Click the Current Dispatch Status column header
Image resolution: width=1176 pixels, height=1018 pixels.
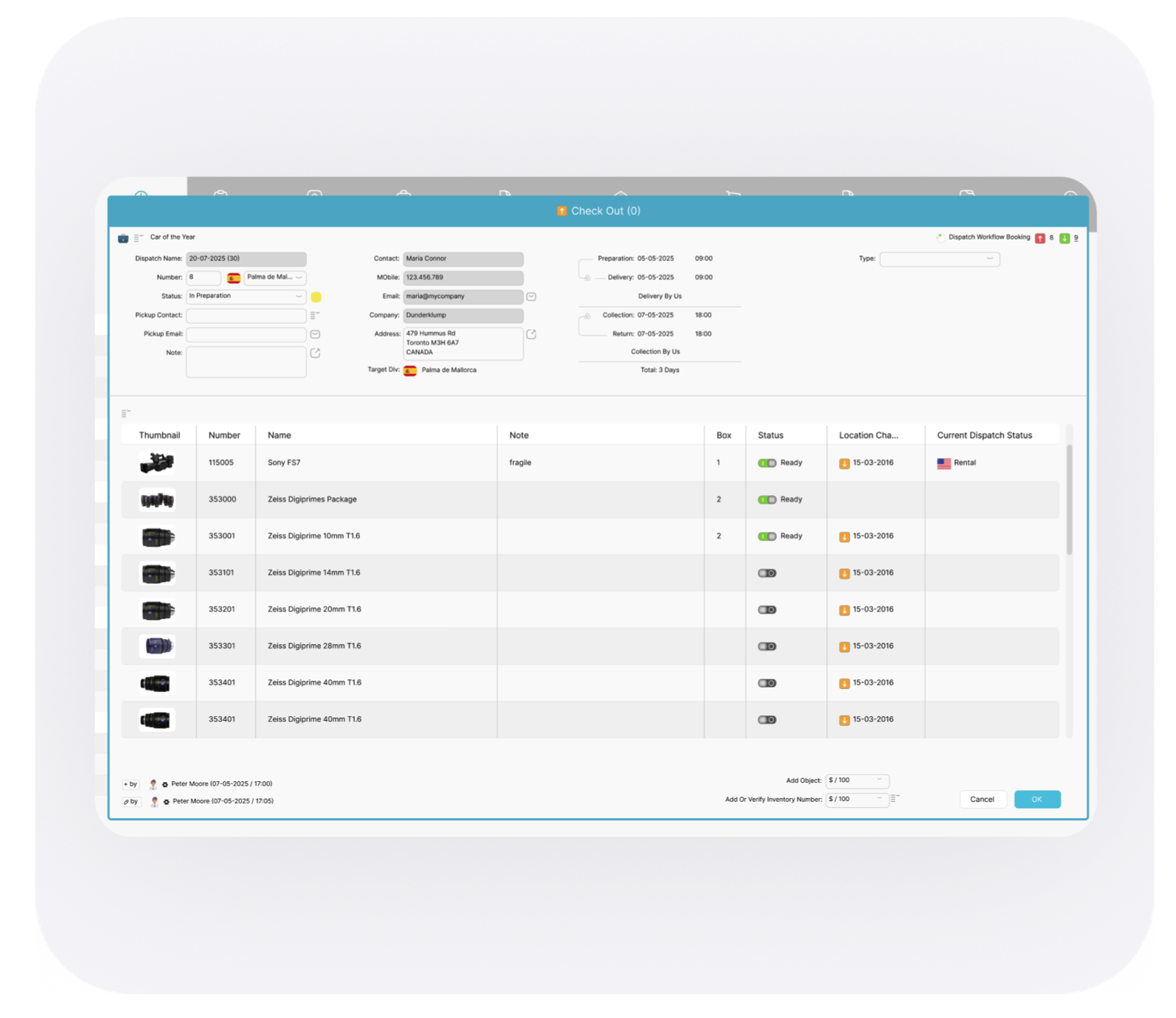pos(984,435)
